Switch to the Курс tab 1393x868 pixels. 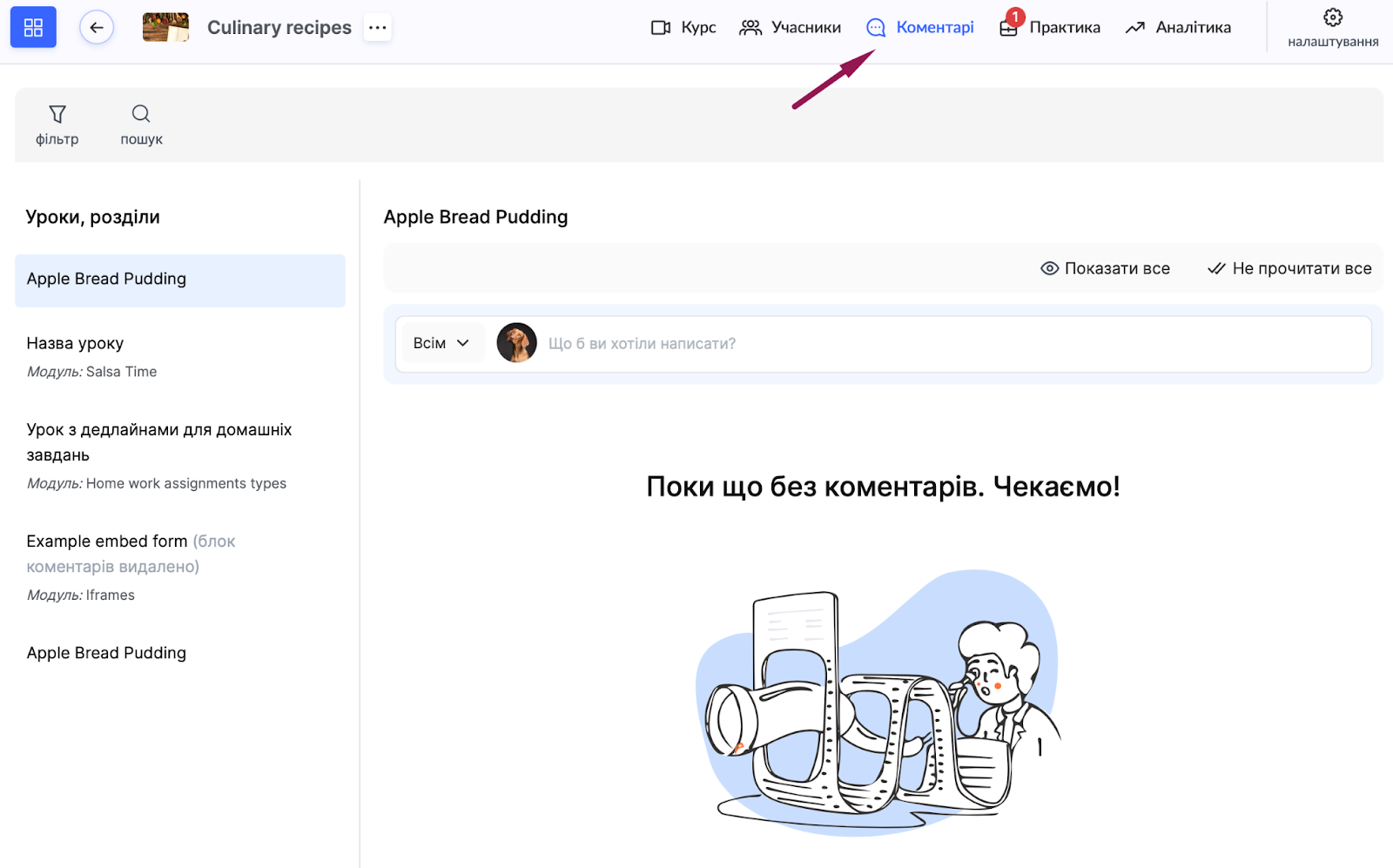pos(683,27)
